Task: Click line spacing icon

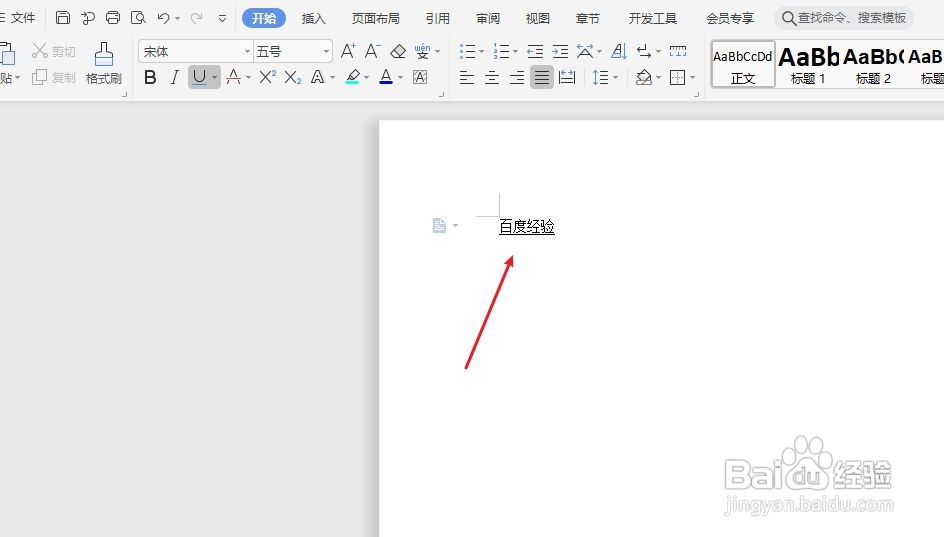Action: click(601, 77)
